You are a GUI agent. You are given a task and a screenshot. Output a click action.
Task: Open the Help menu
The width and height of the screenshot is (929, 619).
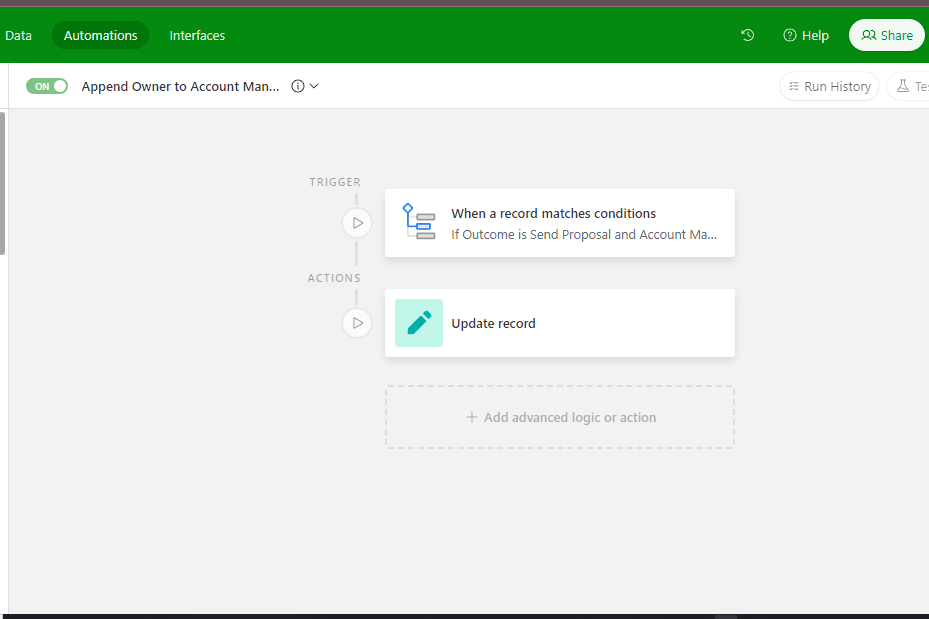(806, 35)
